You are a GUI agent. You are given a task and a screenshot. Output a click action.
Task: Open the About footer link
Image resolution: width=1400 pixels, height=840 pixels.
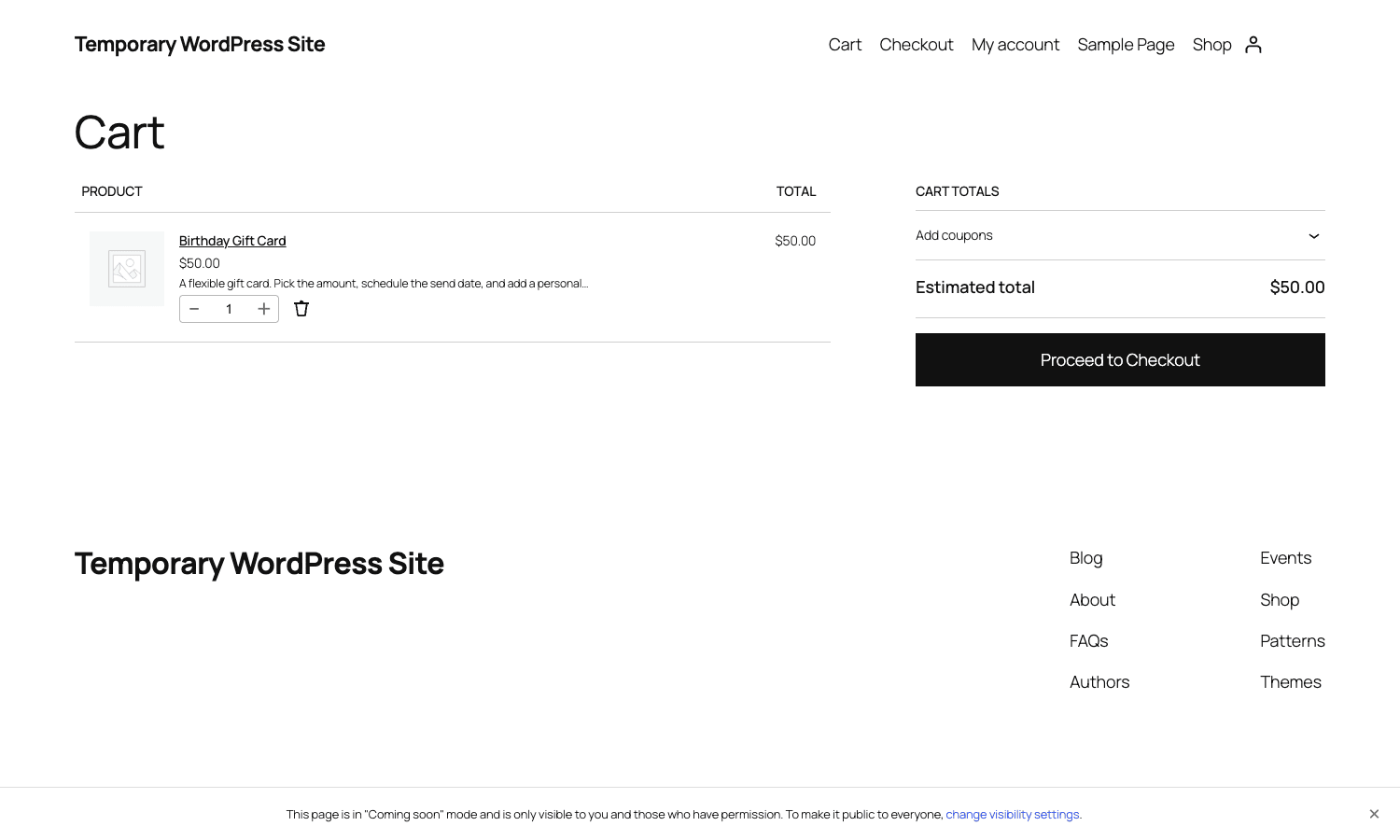coord(1092,600)
